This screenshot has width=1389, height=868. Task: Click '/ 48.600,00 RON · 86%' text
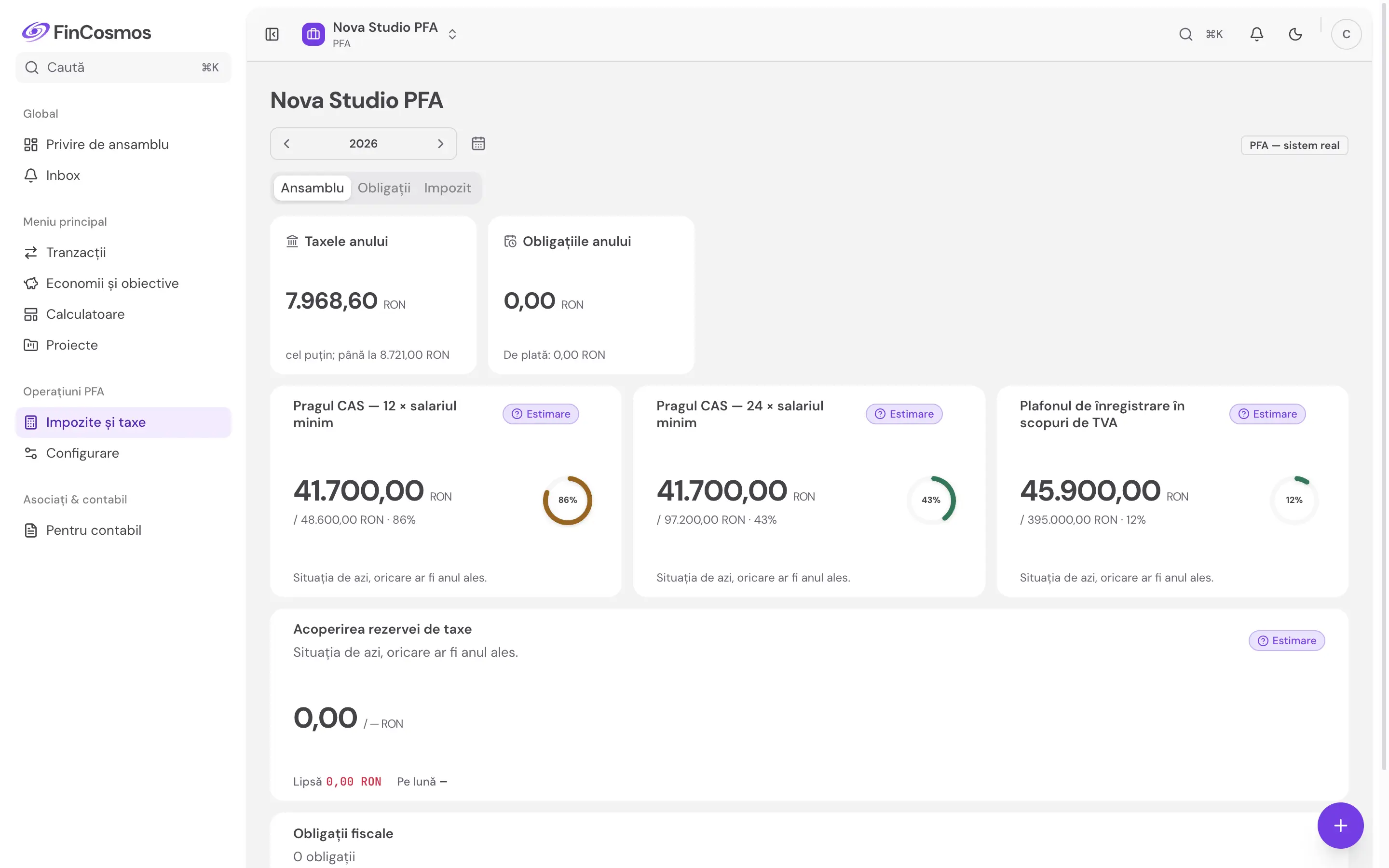click(x=354, y=519)
